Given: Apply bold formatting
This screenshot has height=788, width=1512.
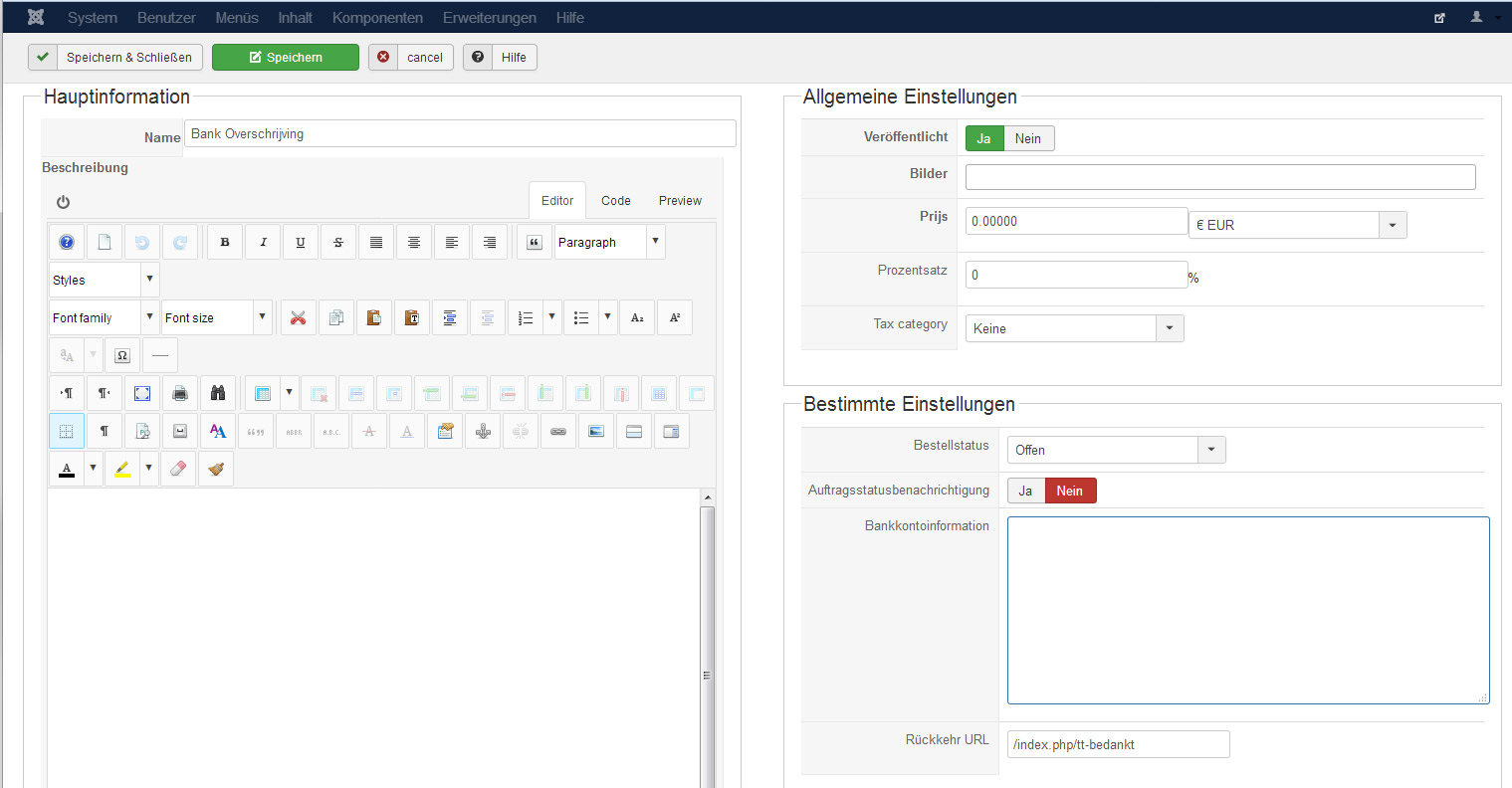Looking at the screenshot, I should (x=225, y=242).
